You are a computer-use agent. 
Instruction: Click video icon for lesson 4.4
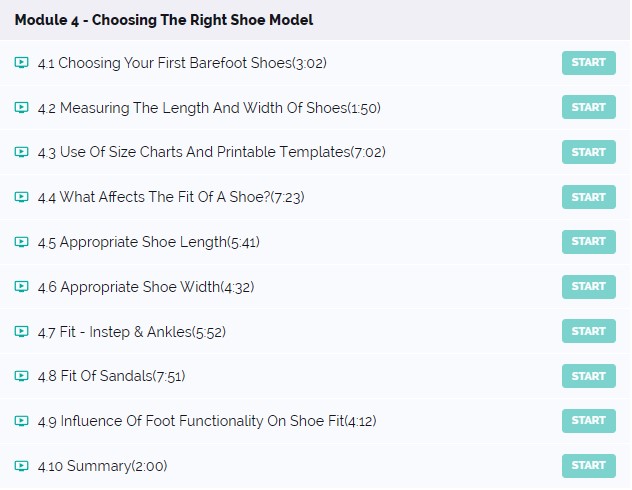pyautogui.click(x=21, y=197)
